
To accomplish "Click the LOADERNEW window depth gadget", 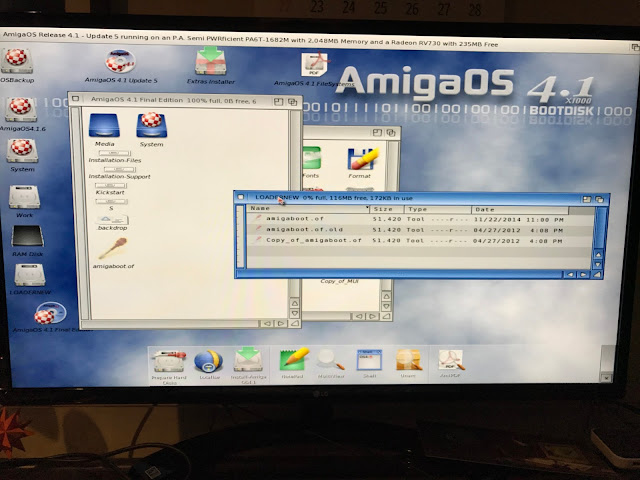I will pos(600,199).
